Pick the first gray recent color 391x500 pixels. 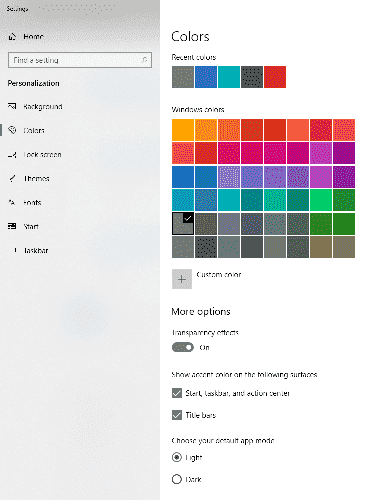[183, 77]
